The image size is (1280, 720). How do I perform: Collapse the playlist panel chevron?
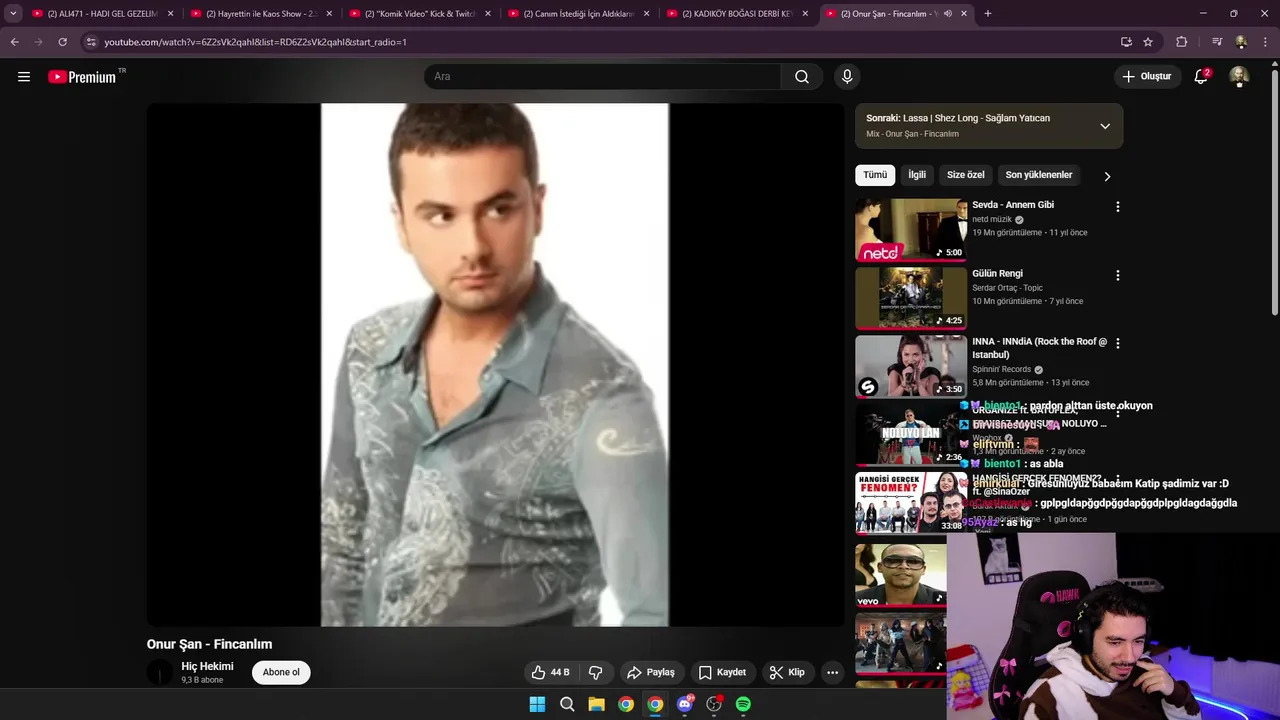click(1105, 126)
